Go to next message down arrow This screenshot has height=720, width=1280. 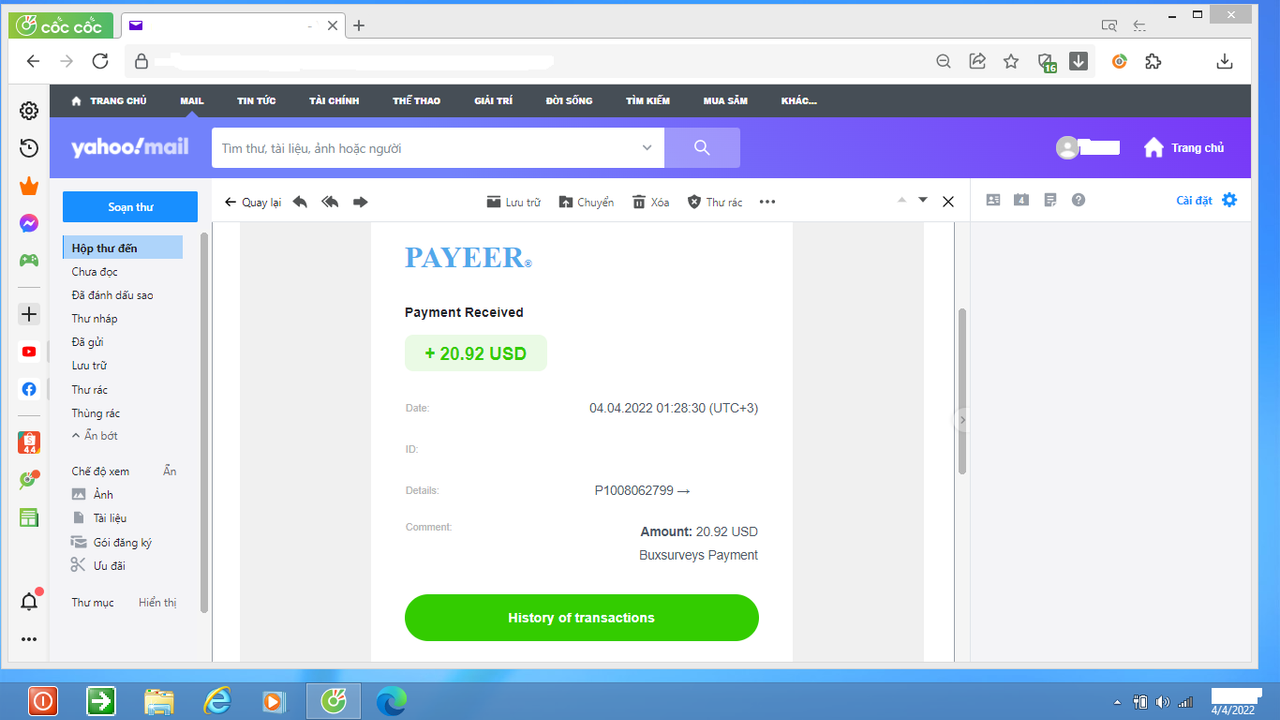click(923, 200)
